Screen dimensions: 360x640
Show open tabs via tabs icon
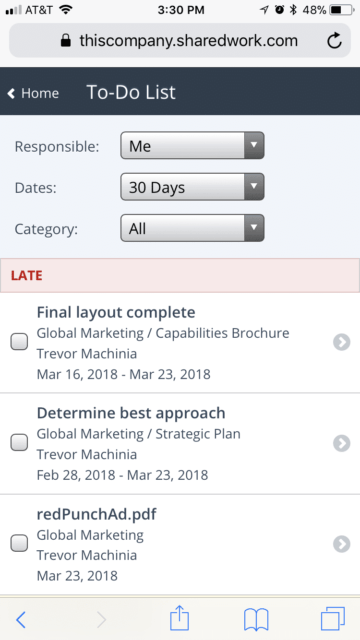[x=333, y=619]
